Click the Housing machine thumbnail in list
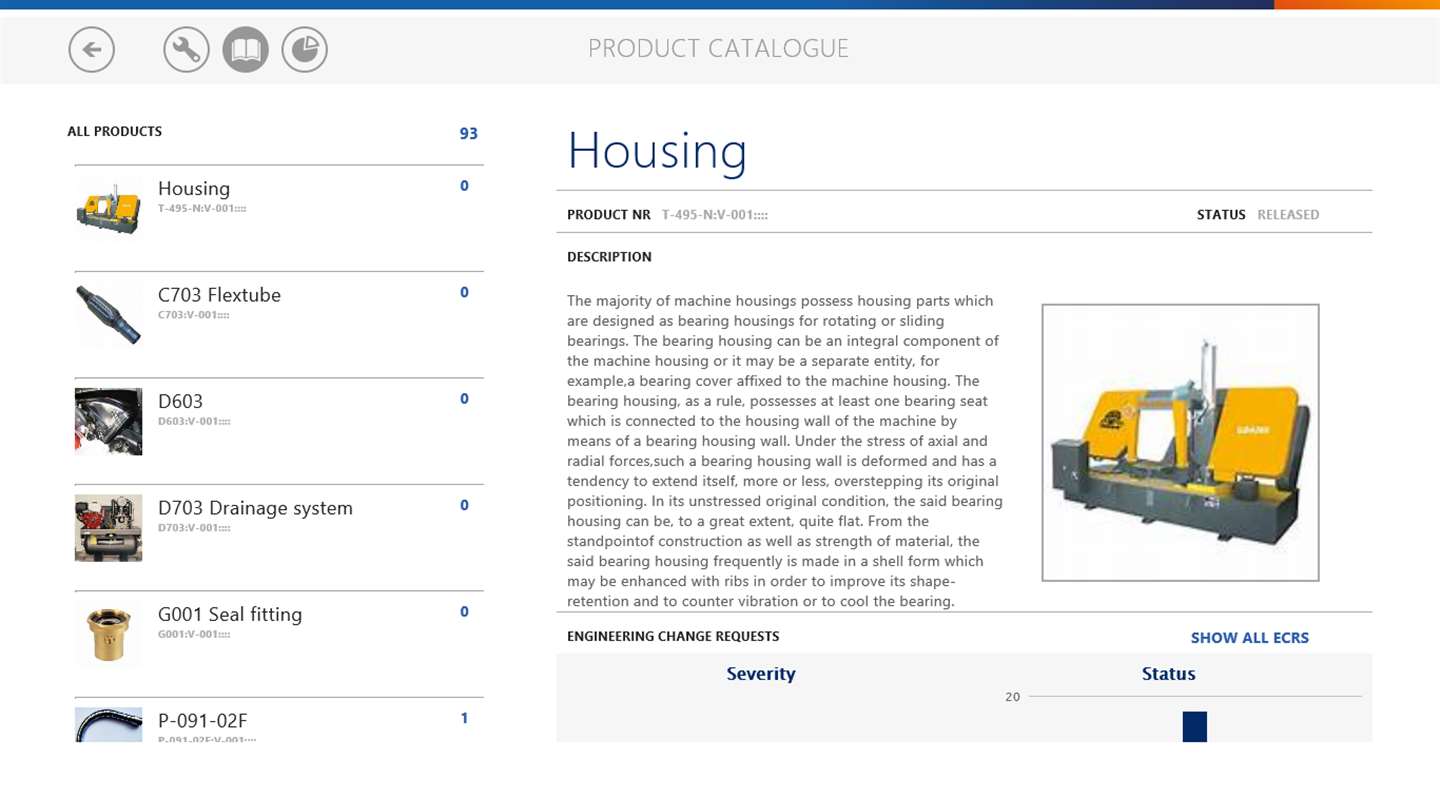This screenshot has width=1440, height=810. 108,207
